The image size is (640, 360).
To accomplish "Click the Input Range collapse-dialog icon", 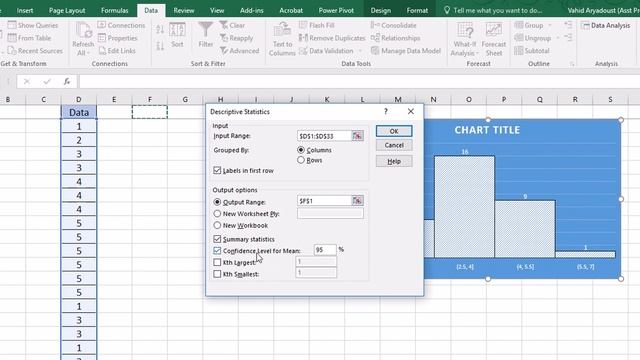I will (x=358, y=136).
